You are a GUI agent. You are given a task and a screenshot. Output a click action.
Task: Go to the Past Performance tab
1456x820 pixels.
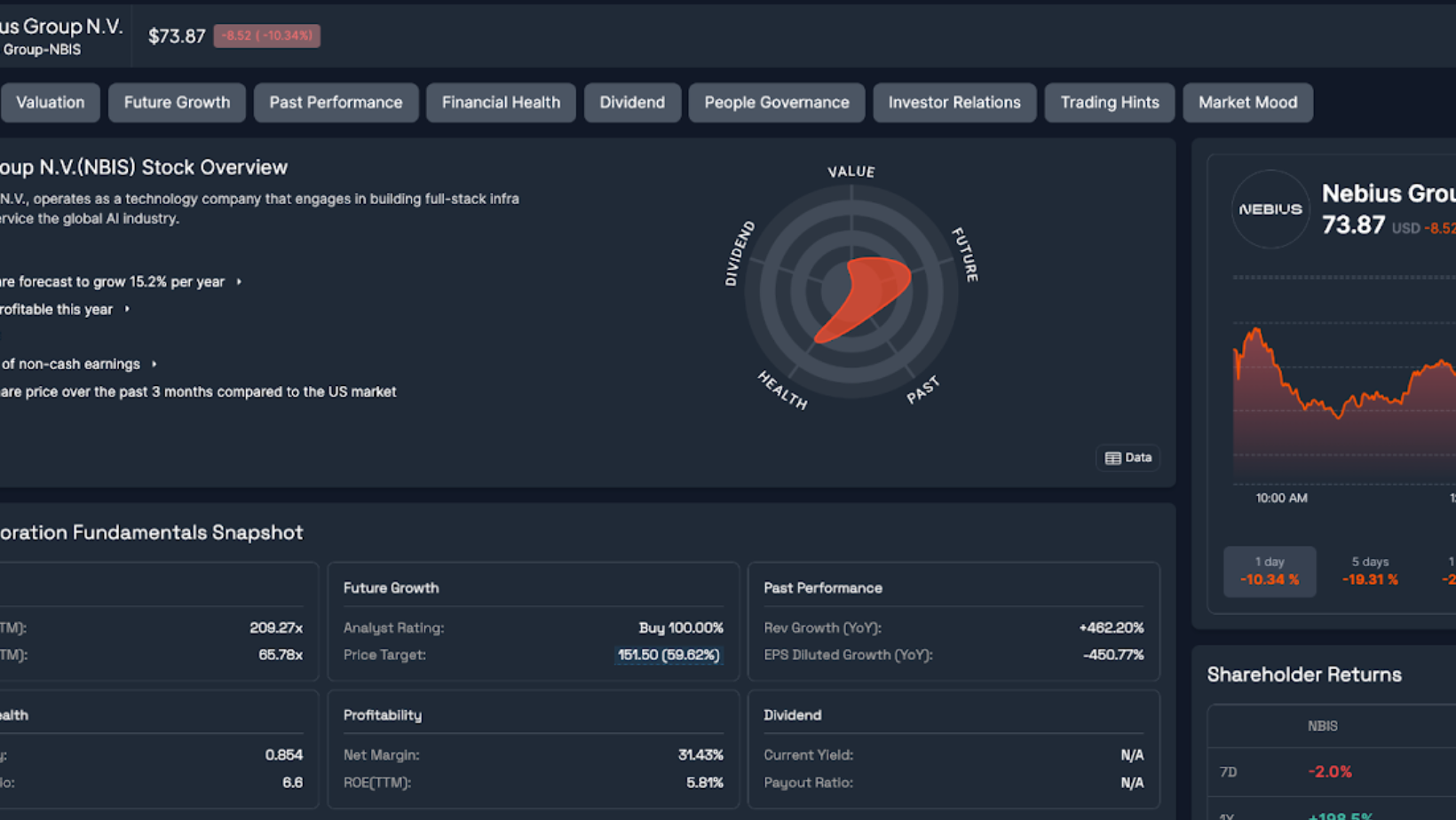(336, 103)
